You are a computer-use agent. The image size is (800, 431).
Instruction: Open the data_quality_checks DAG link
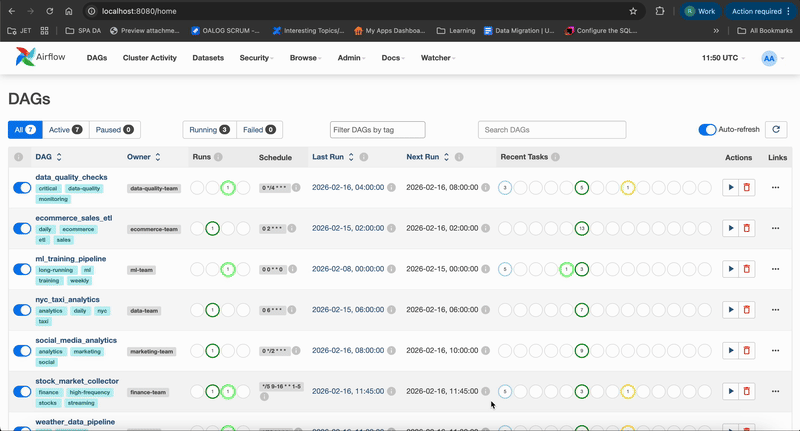click(x=71, y=177)
